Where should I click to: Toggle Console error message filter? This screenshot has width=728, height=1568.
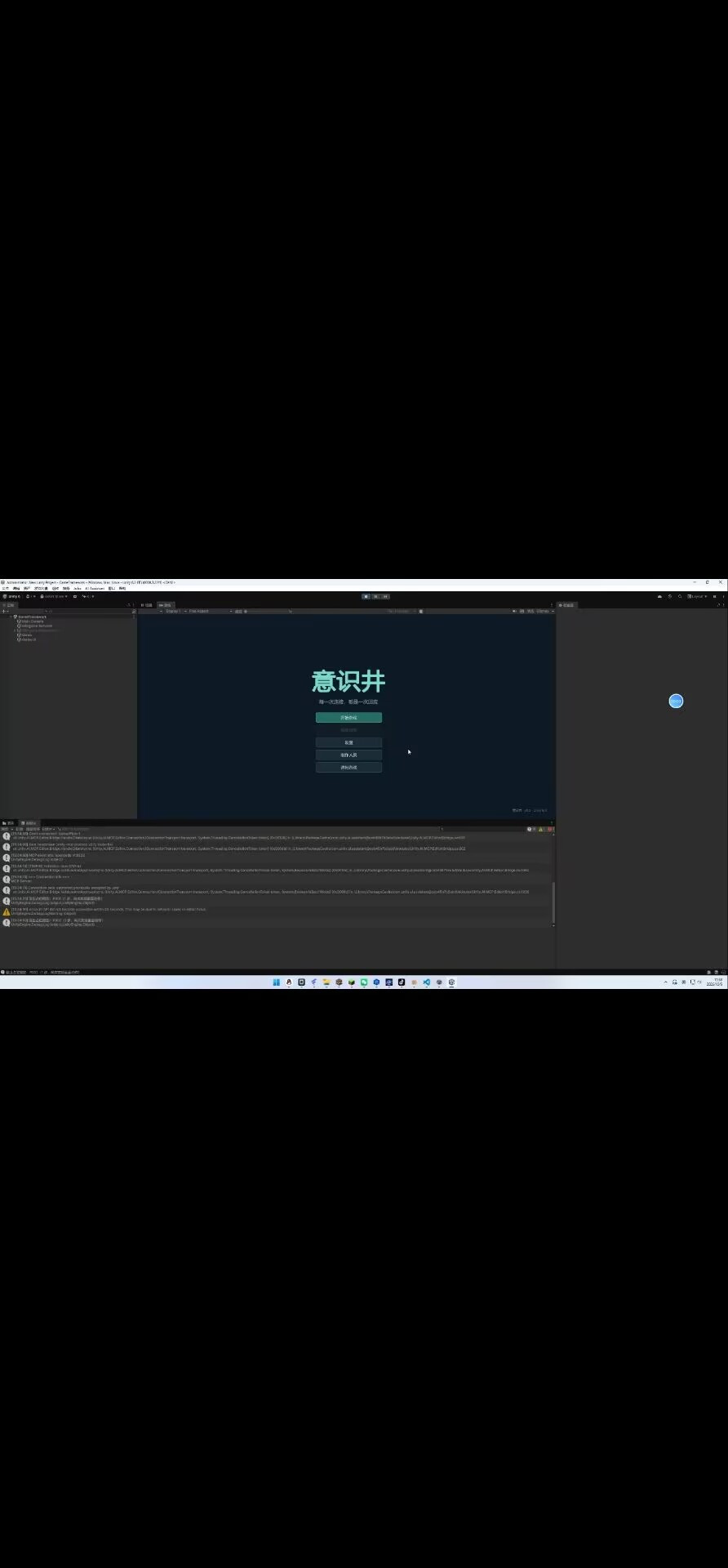[x=550, y=829]
